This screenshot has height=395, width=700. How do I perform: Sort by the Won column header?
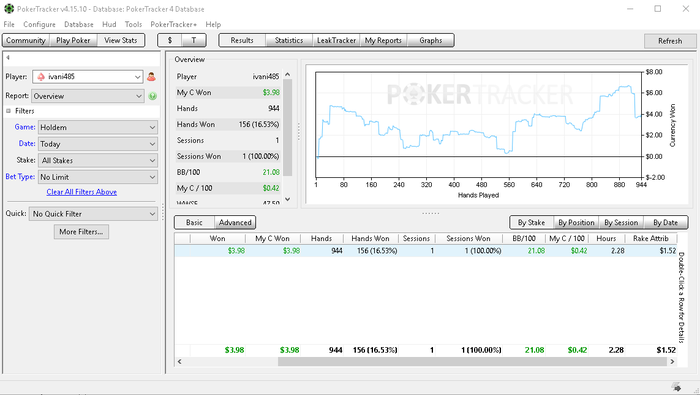217,238
